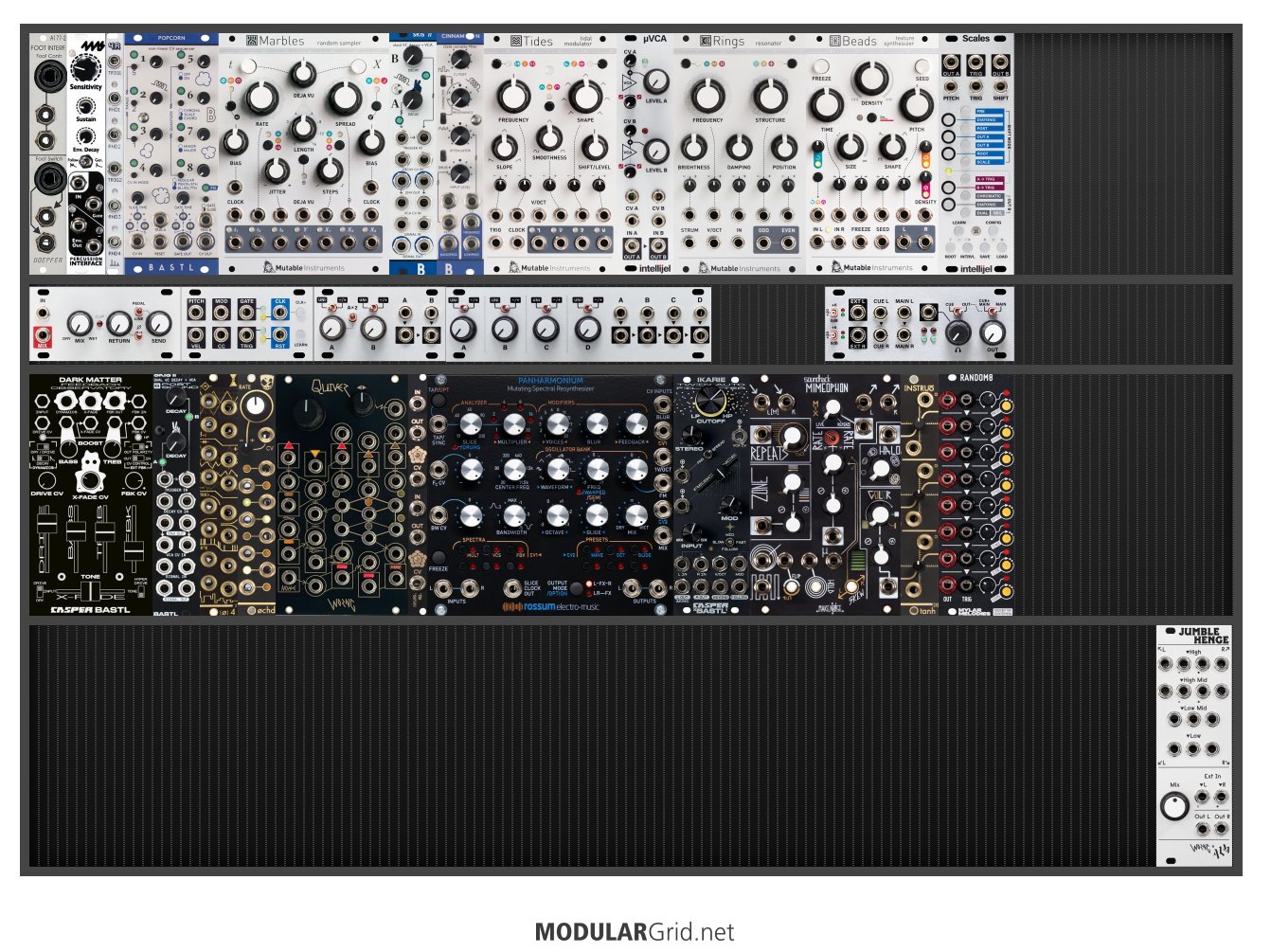Click the Tides SMOOTHNESS knob

[549, 136]
